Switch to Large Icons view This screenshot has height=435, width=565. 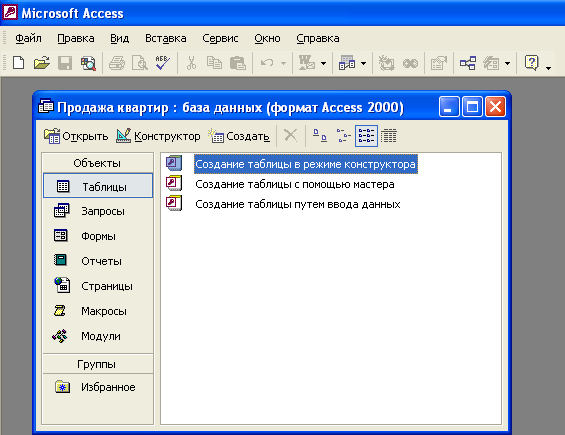320,136
